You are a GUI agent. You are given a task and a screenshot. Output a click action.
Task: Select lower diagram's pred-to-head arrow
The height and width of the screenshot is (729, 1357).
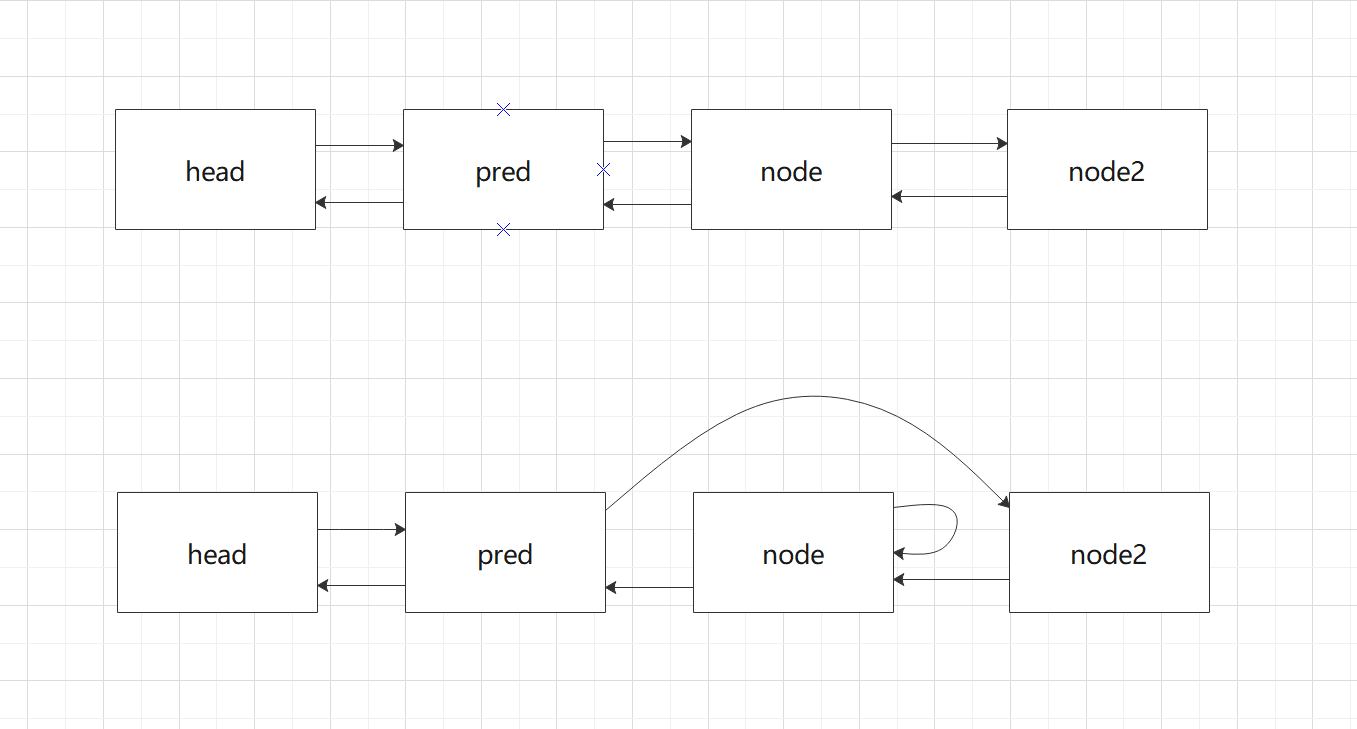[362, 586]
